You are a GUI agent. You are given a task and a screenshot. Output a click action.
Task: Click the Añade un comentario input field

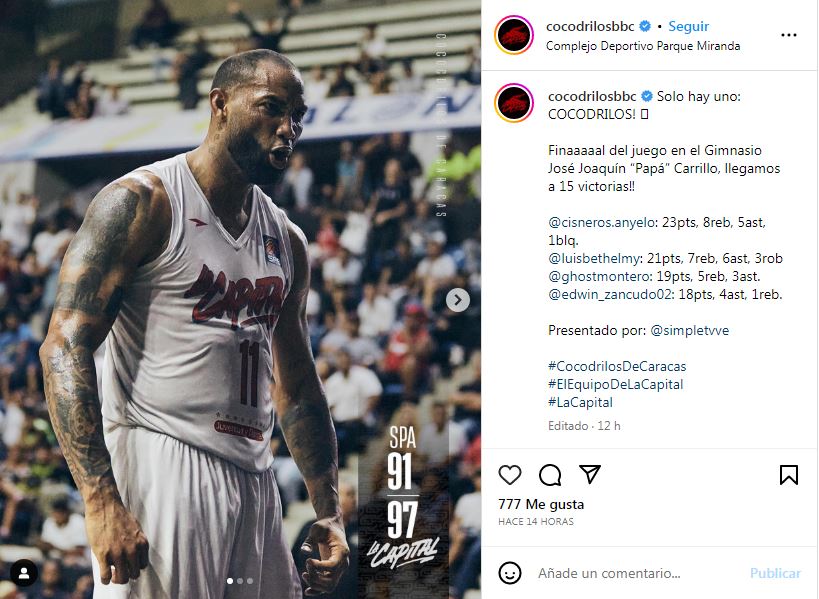pos(640,573)
